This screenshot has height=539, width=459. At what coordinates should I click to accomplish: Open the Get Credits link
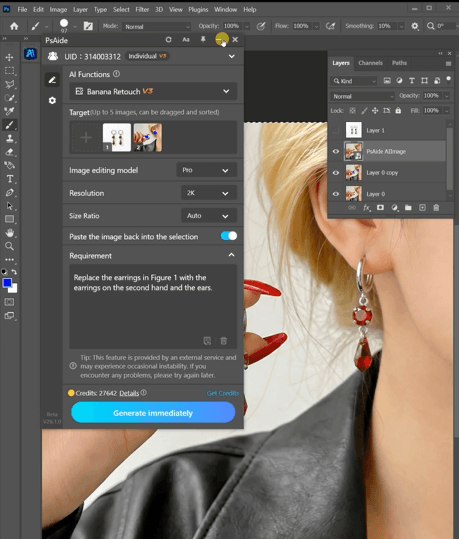[x=222, y=393]
